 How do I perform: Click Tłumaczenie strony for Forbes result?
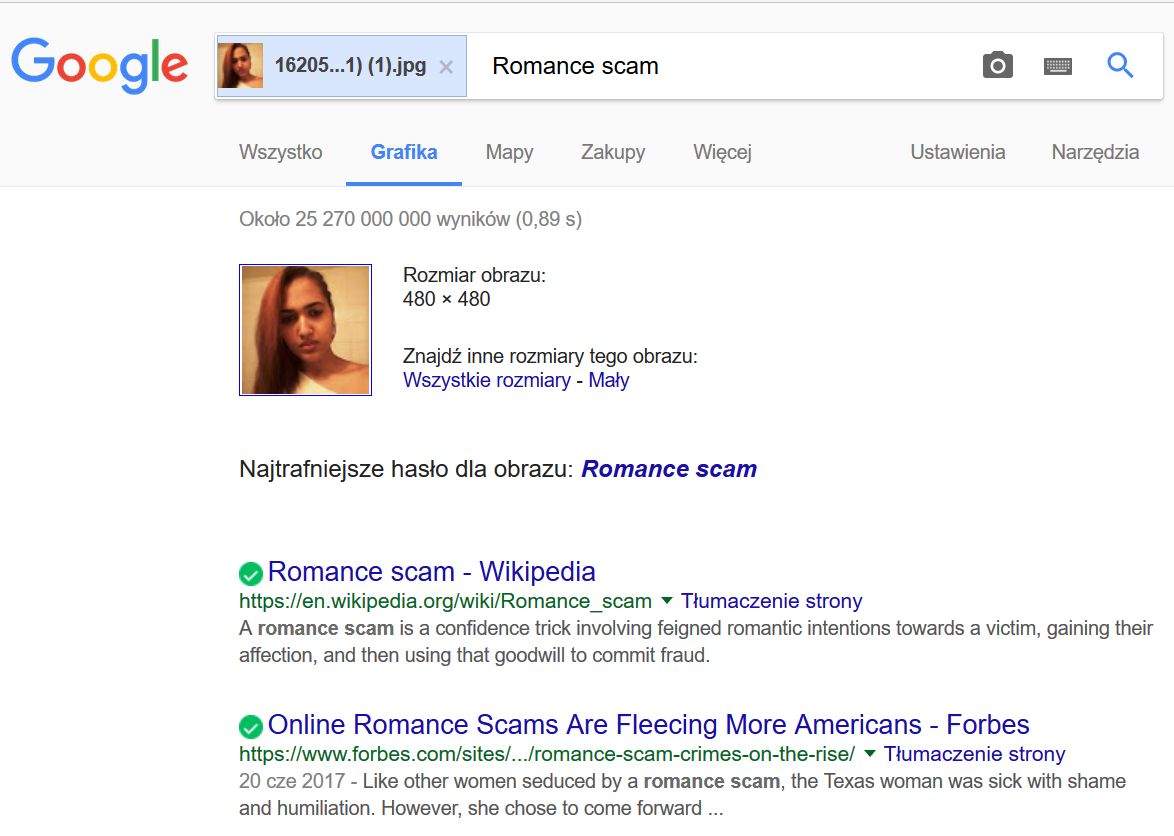pos(974,754)
